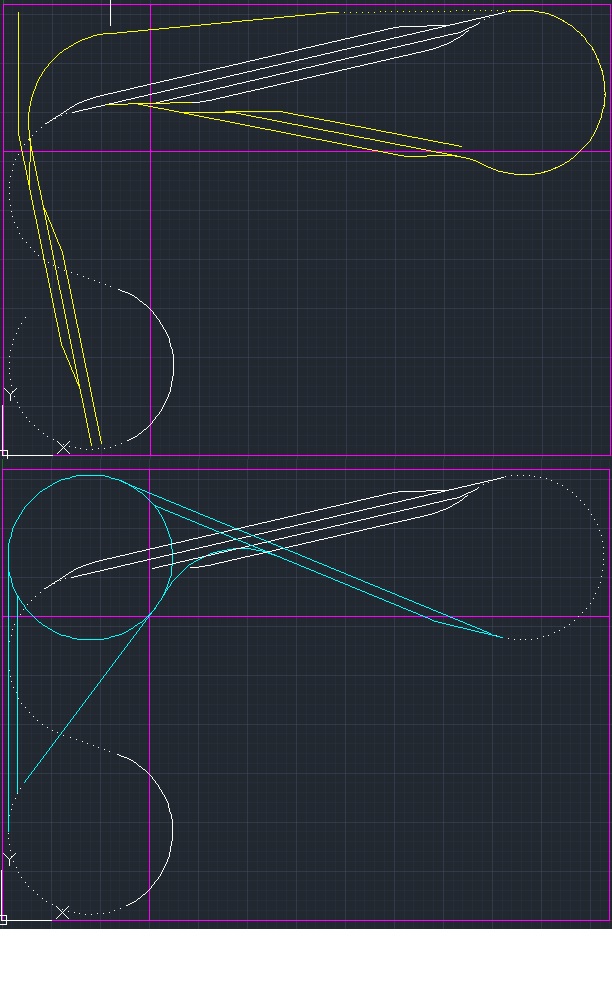Click the UCS origin square in lower drawing
The height and width of the screenshot is (989, 612).
point(4,919)
